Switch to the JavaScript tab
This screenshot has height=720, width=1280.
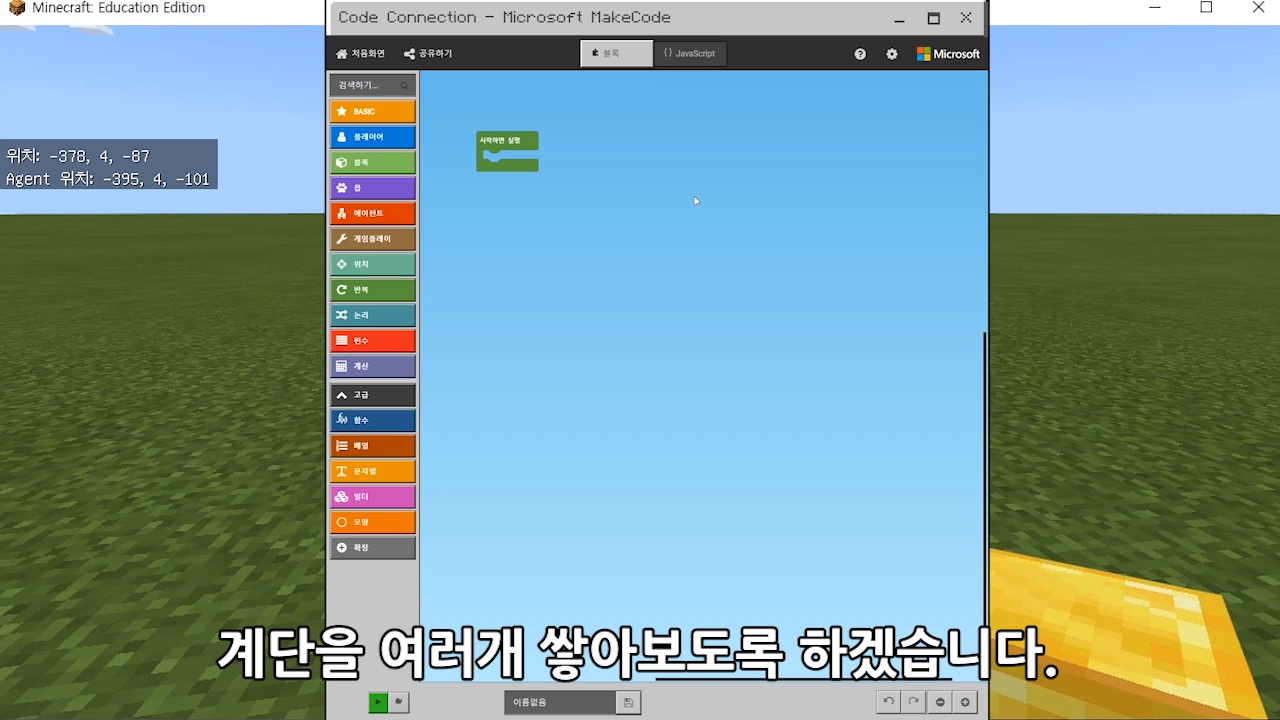(690, 53)
